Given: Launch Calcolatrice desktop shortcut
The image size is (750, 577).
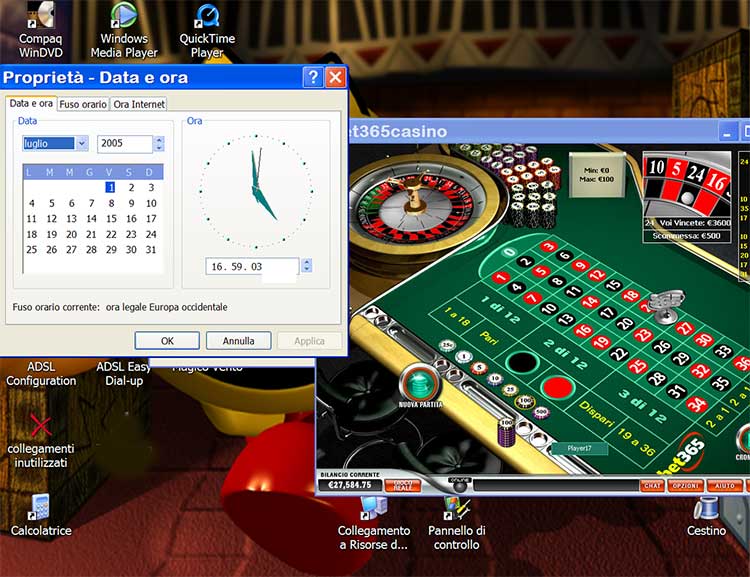Looking at the screenshot, I should [41, 515].
